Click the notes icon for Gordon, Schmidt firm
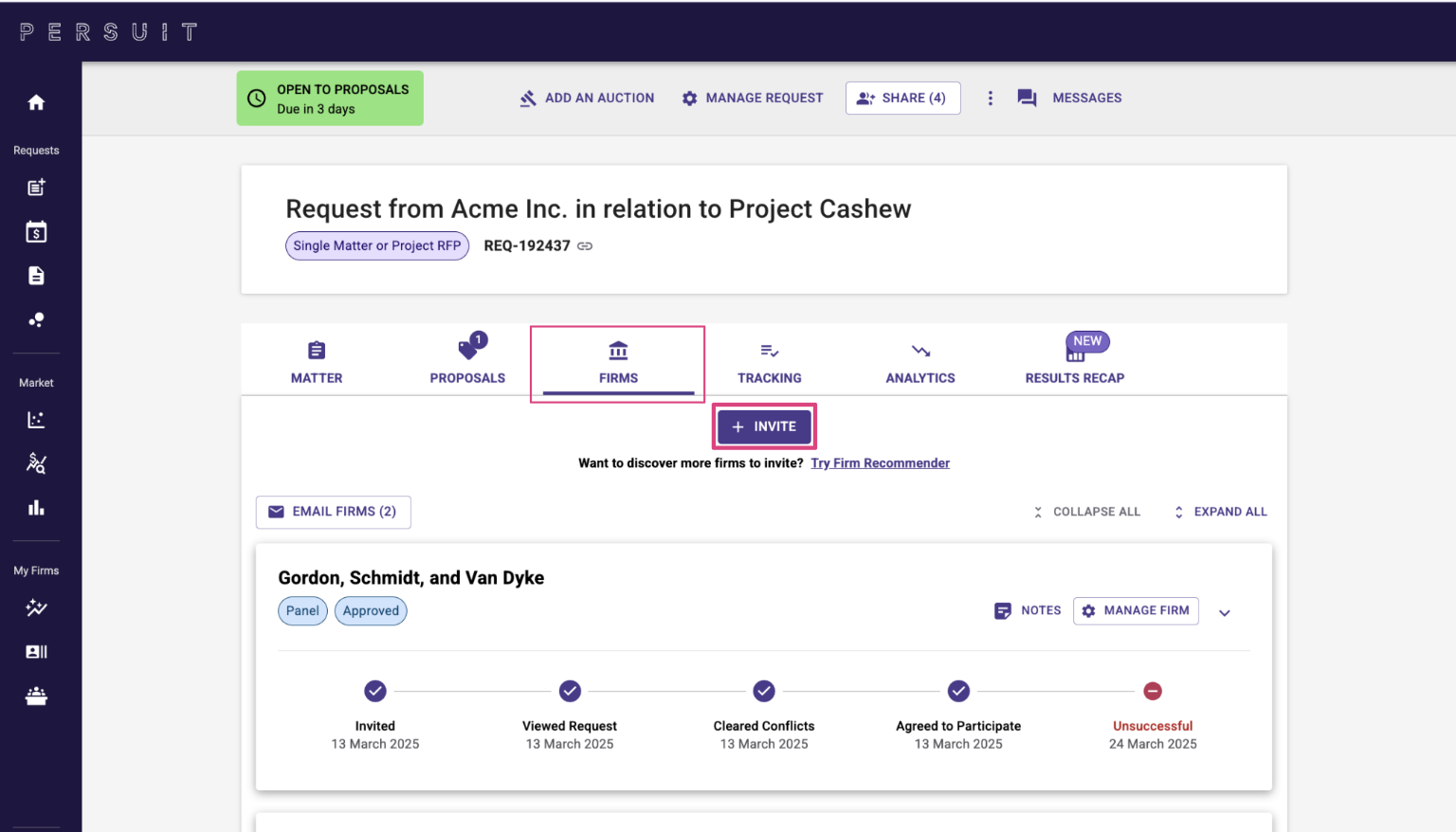1456x832 pixels. [x=1002, y=611]
